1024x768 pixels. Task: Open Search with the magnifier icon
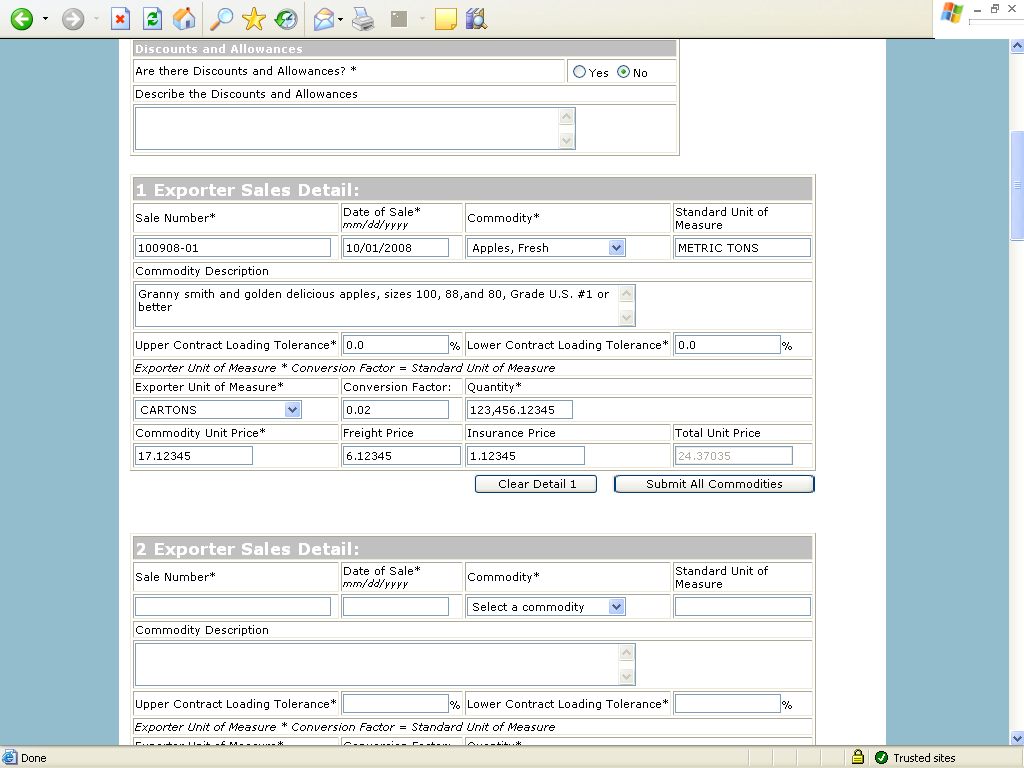point(221,19)
